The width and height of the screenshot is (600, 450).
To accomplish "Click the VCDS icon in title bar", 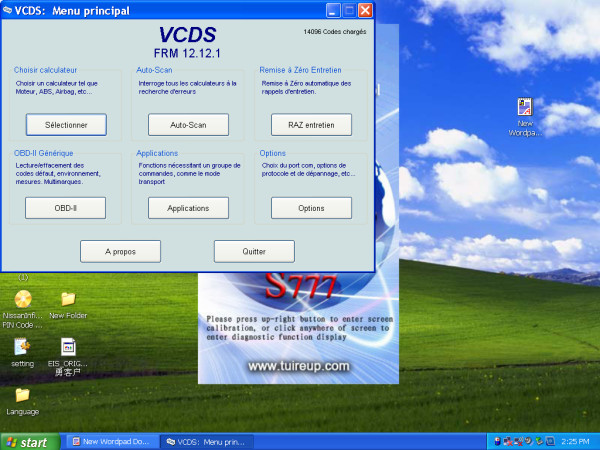I will (x=9, y=10).
